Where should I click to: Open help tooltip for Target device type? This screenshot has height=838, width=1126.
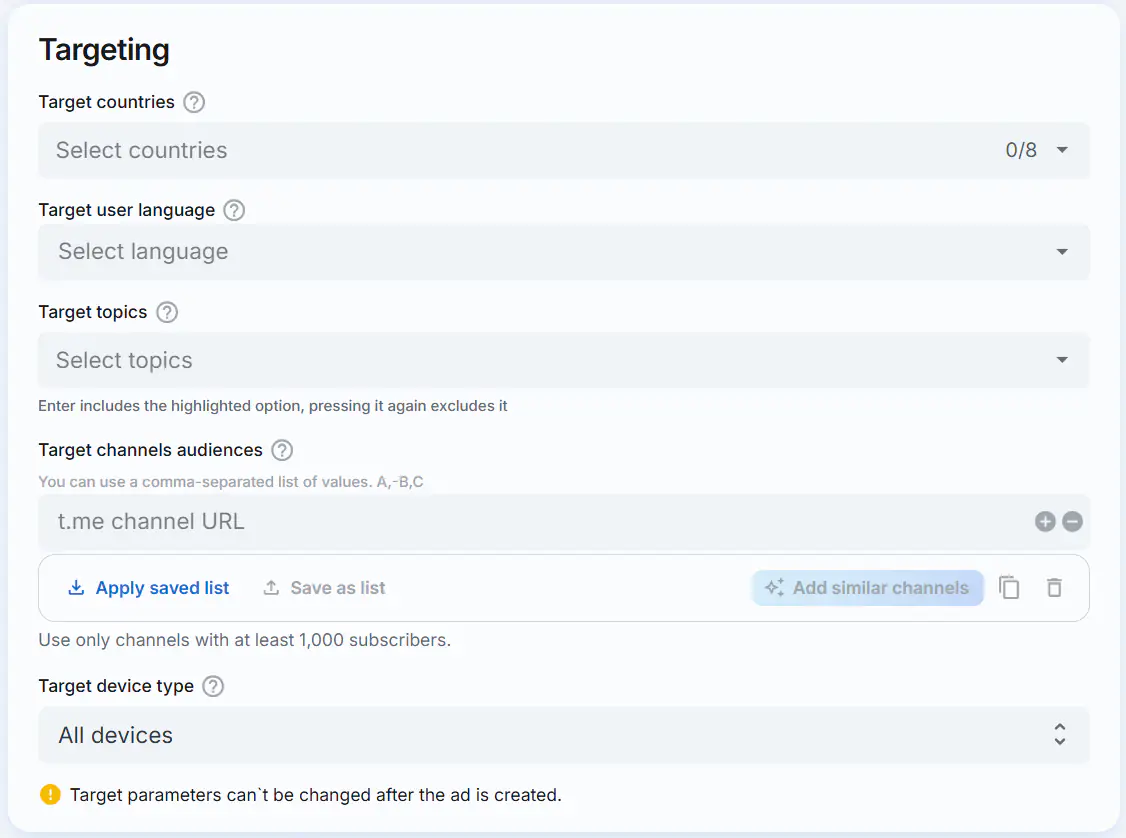pos(213,686)
